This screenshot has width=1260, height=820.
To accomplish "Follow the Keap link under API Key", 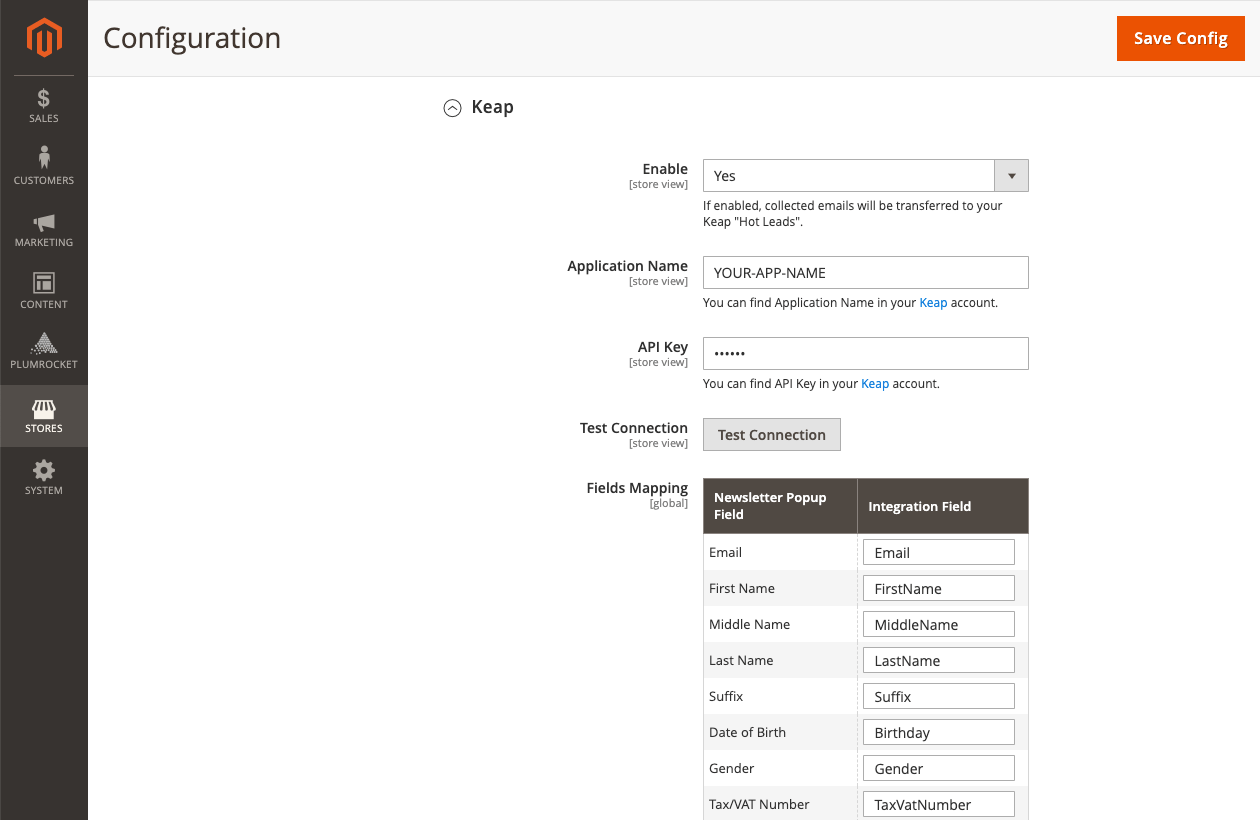I will (875, 383).
